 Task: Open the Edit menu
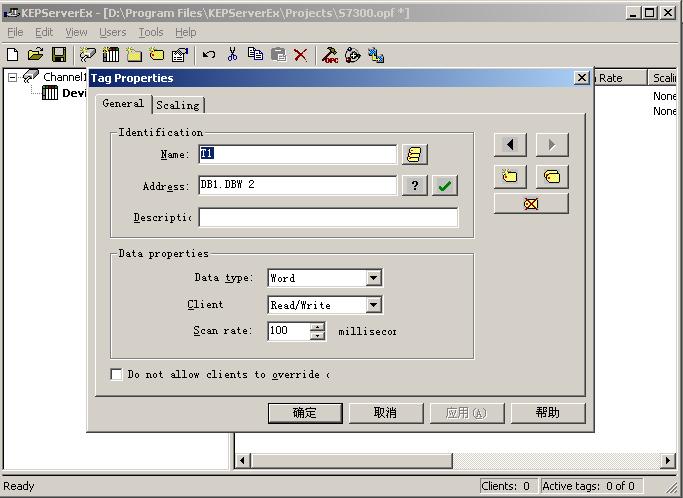(44, 32)
